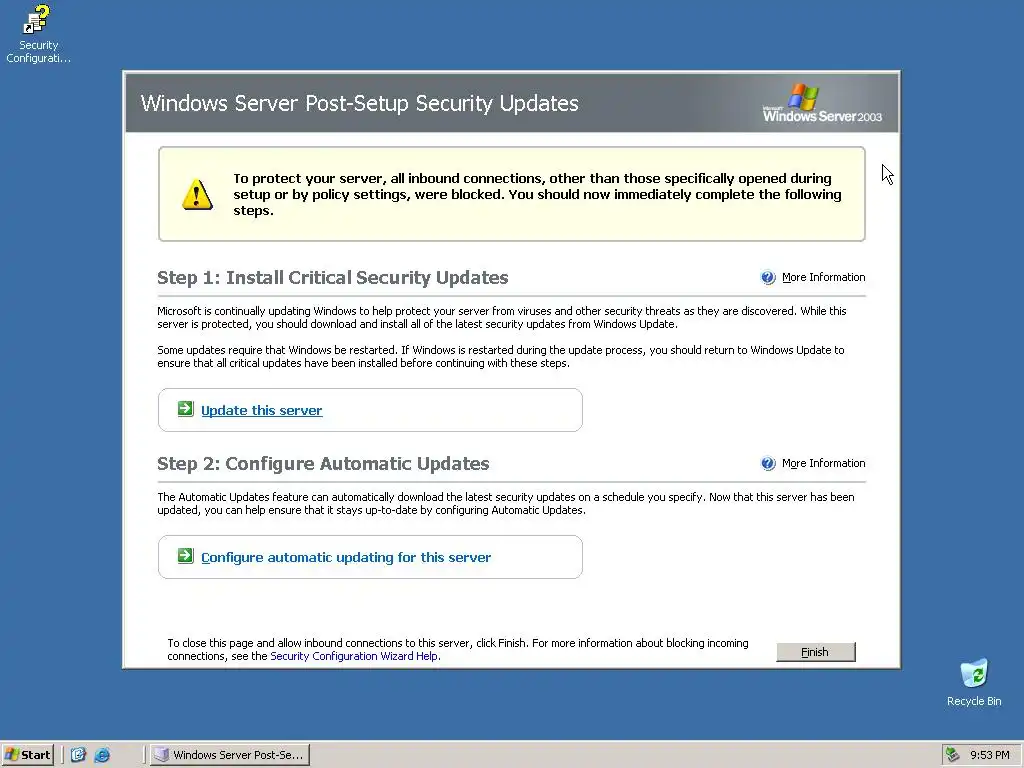
Task: Open the Update this server link
Action: coord(261,410)
